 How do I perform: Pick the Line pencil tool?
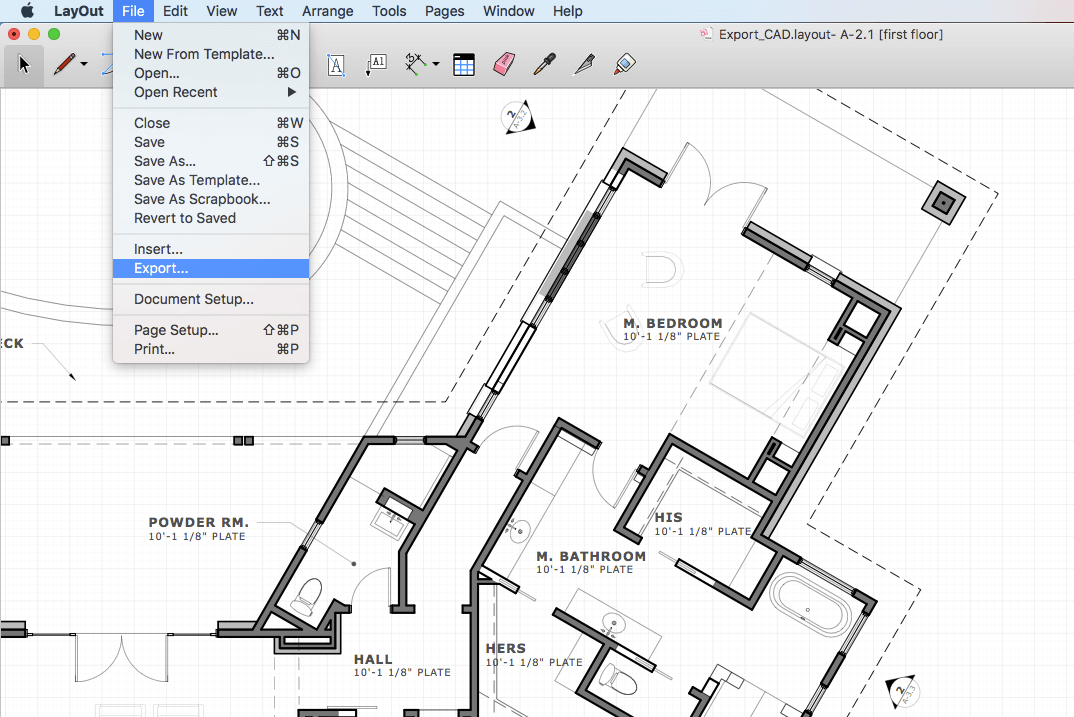click(64, 64)
